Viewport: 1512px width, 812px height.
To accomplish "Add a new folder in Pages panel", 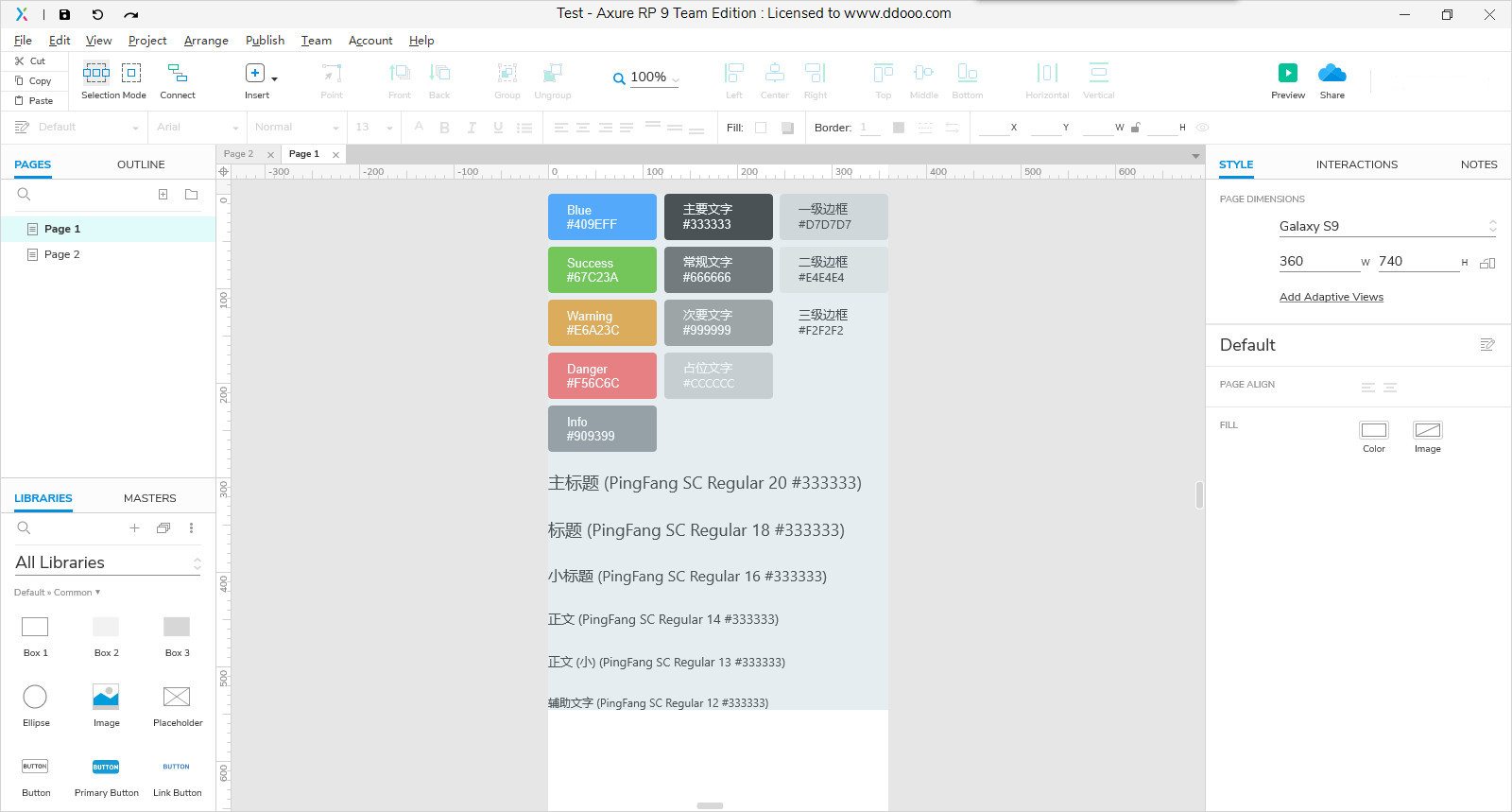I will click(191, 194).
